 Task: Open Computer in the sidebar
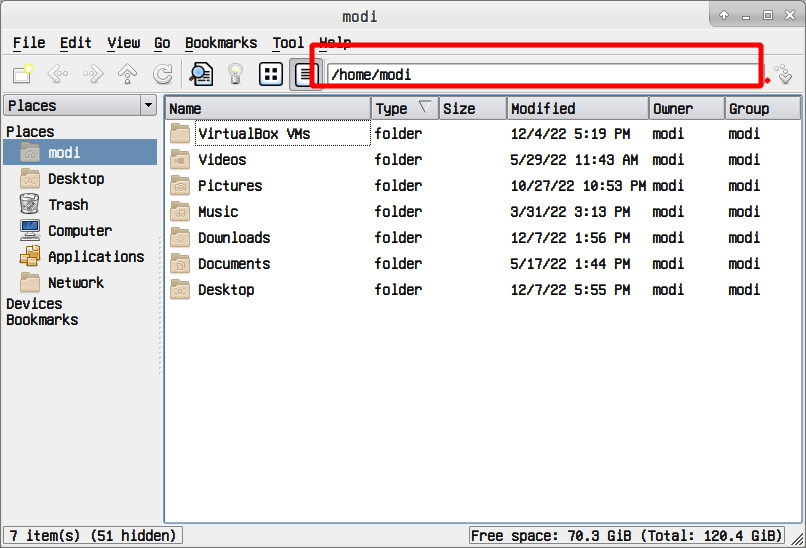pyautogui.click(x=80, y=230)
